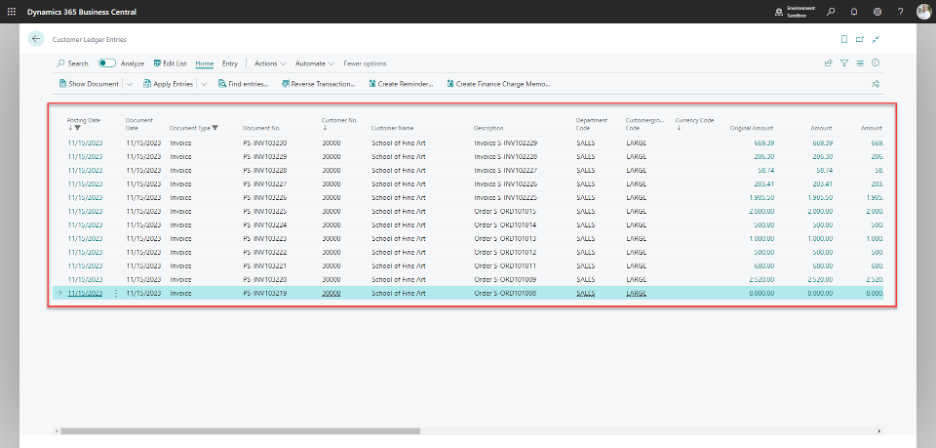Open row menu dots for PS-INV103219
The image size is (936, 448).
pos(116,293)
